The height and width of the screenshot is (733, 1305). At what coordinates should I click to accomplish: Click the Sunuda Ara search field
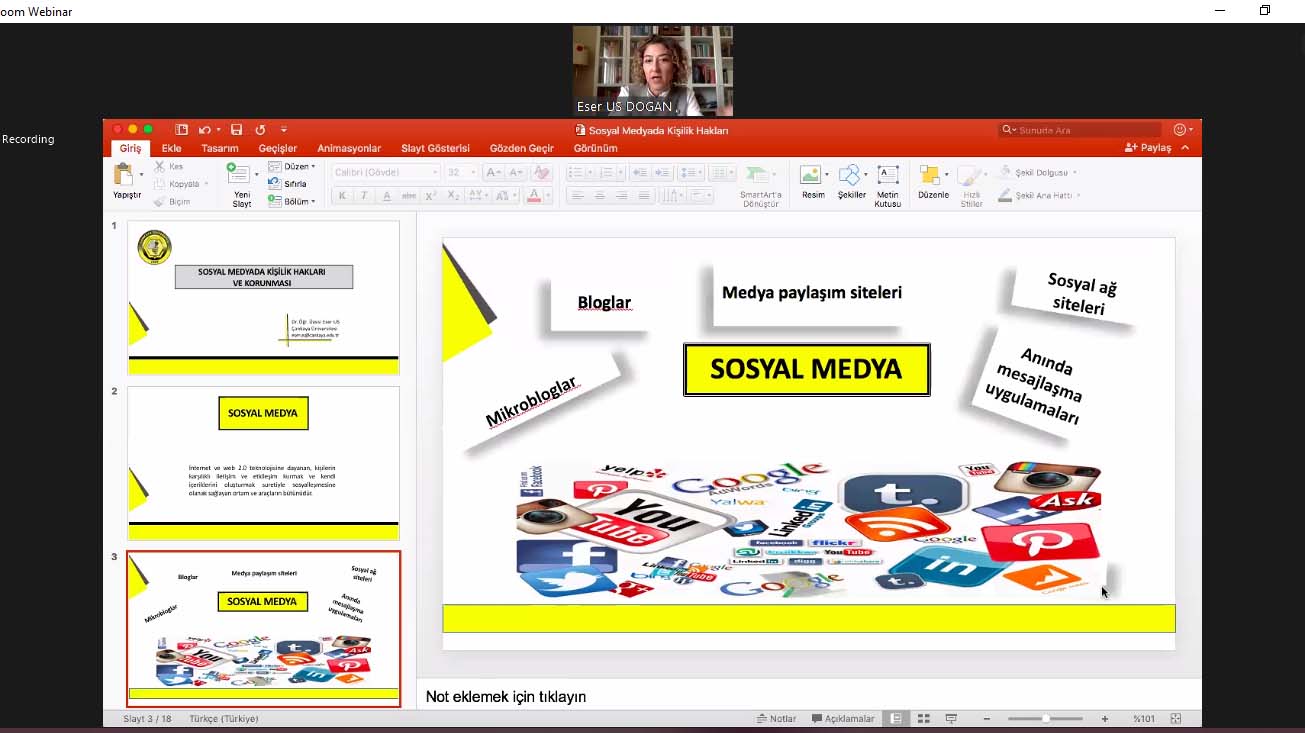pos(1080,130)
